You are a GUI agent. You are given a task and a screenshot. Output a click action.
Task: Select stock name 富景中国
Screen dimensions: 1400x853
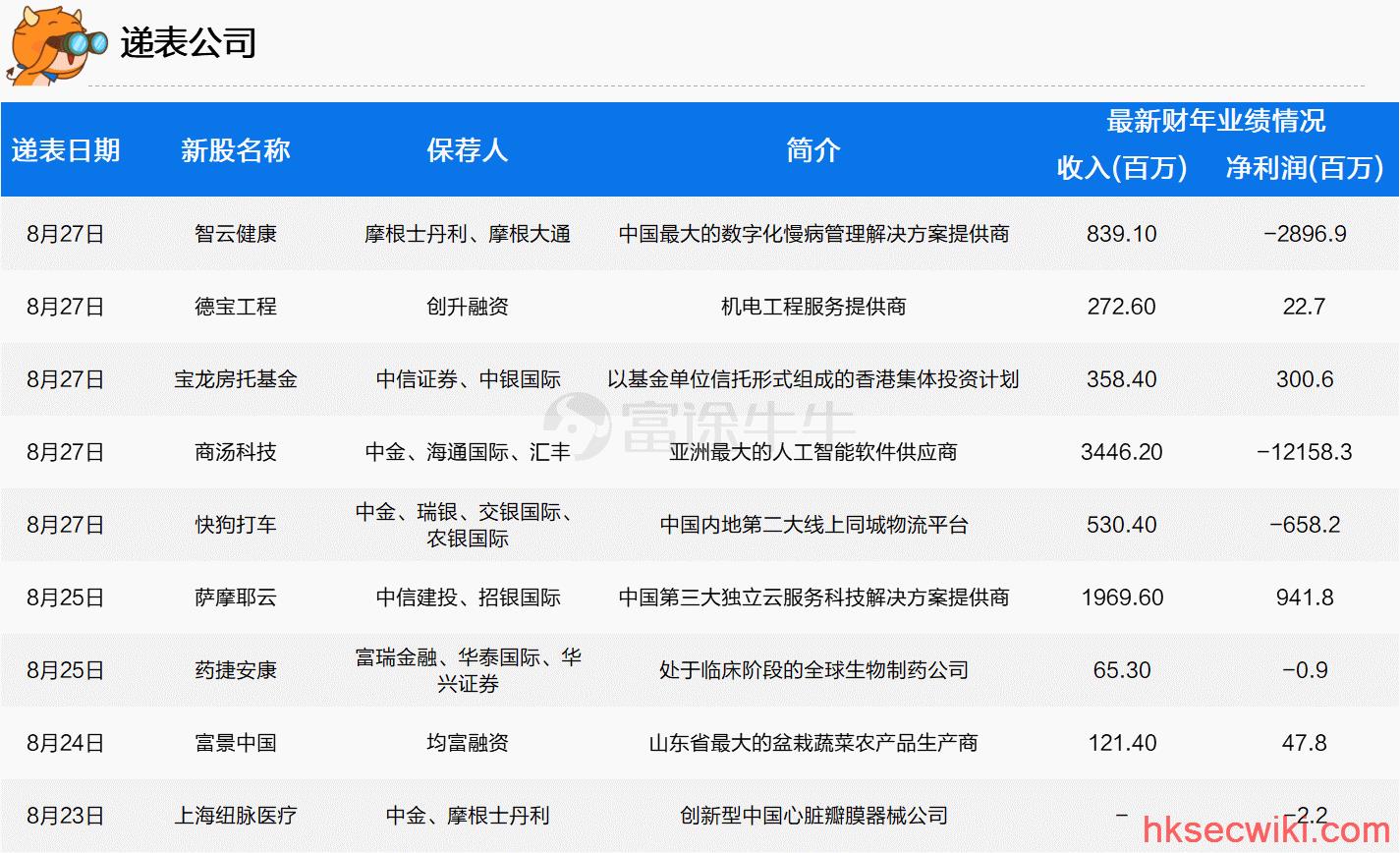coord(236,743)
